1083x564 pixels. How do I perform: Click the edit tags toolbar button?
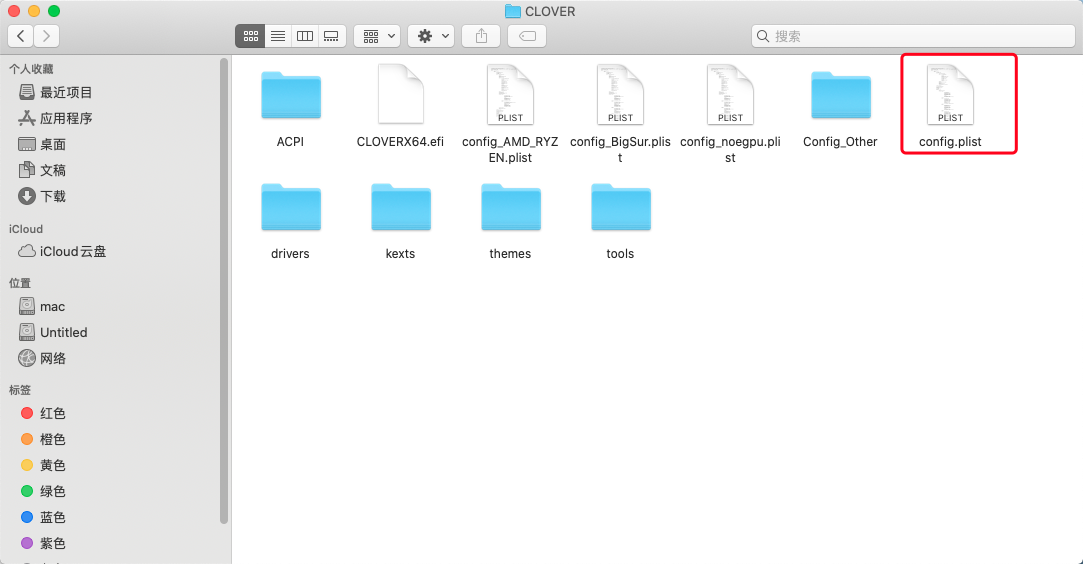pos(527,36)
